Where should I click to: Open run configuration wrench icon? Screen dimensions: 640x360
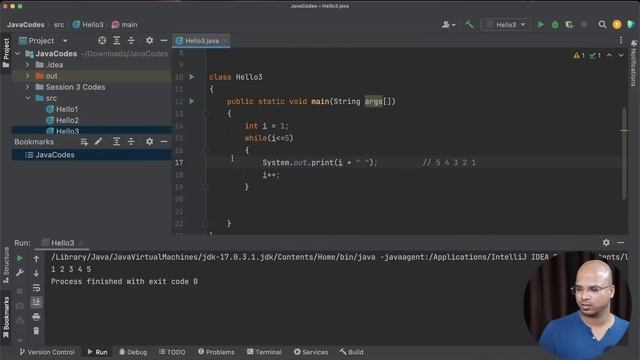pyautogui.click(x=20, y=273)
